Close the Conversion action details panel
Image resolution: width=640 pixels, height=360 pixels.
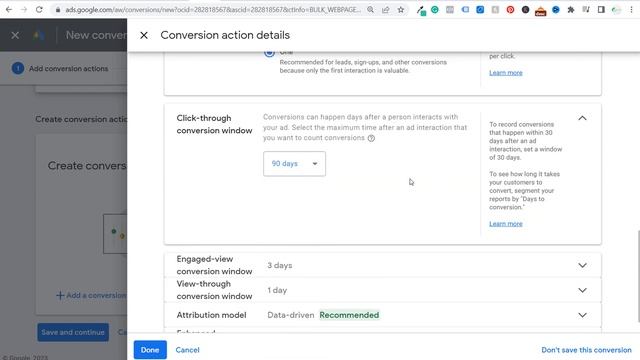coord(144,36)
